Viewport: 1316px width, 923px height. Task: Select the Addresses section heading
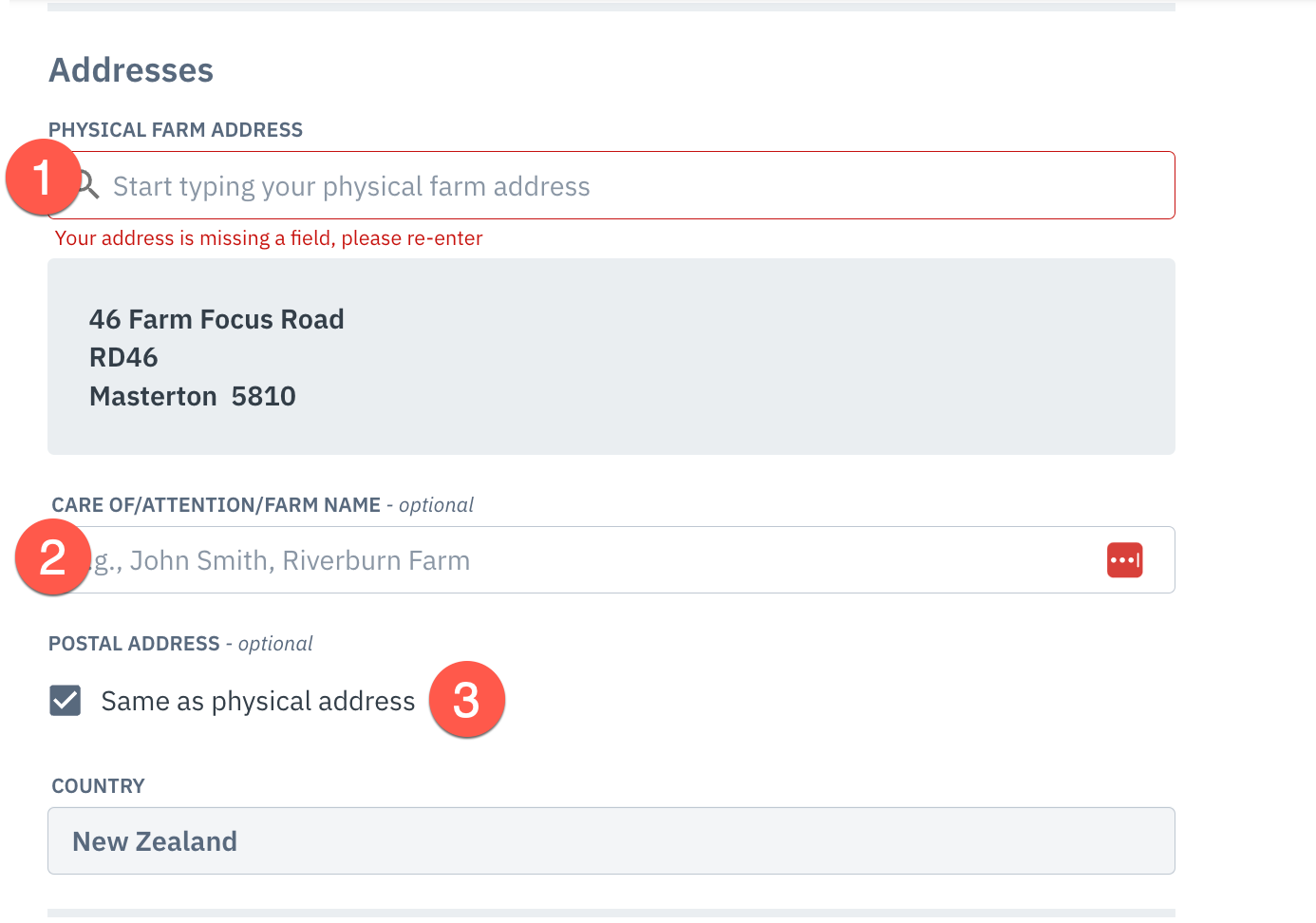[131, 69]
